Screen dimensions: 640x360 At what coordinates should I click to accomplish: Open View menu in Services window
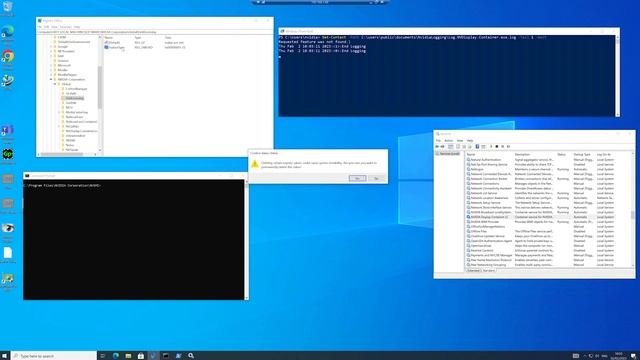460,141
